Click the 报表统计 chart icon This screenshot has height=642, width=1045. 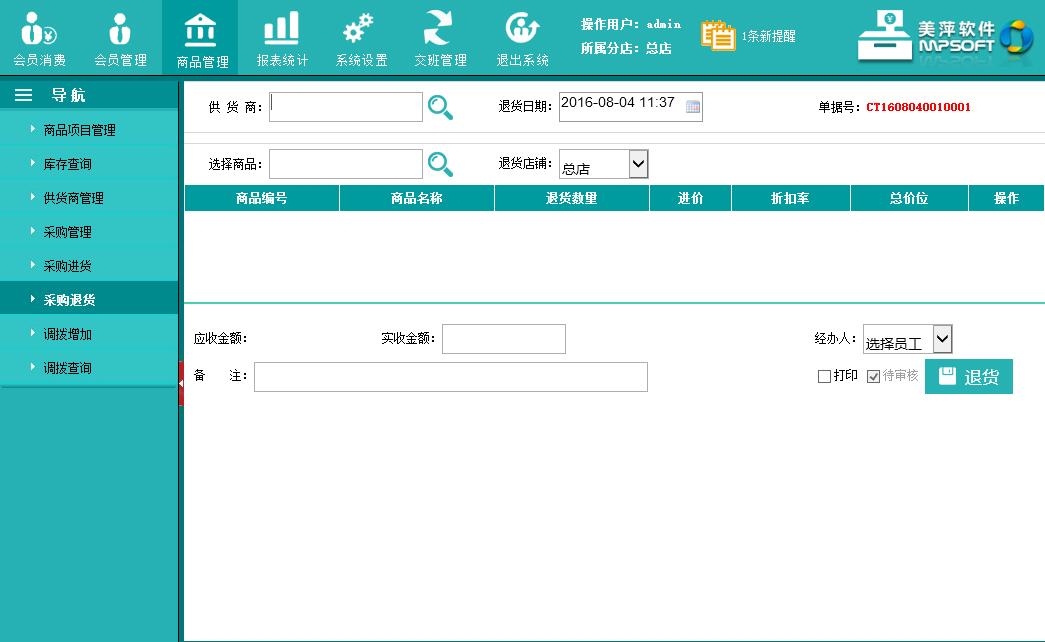[281, 30]
